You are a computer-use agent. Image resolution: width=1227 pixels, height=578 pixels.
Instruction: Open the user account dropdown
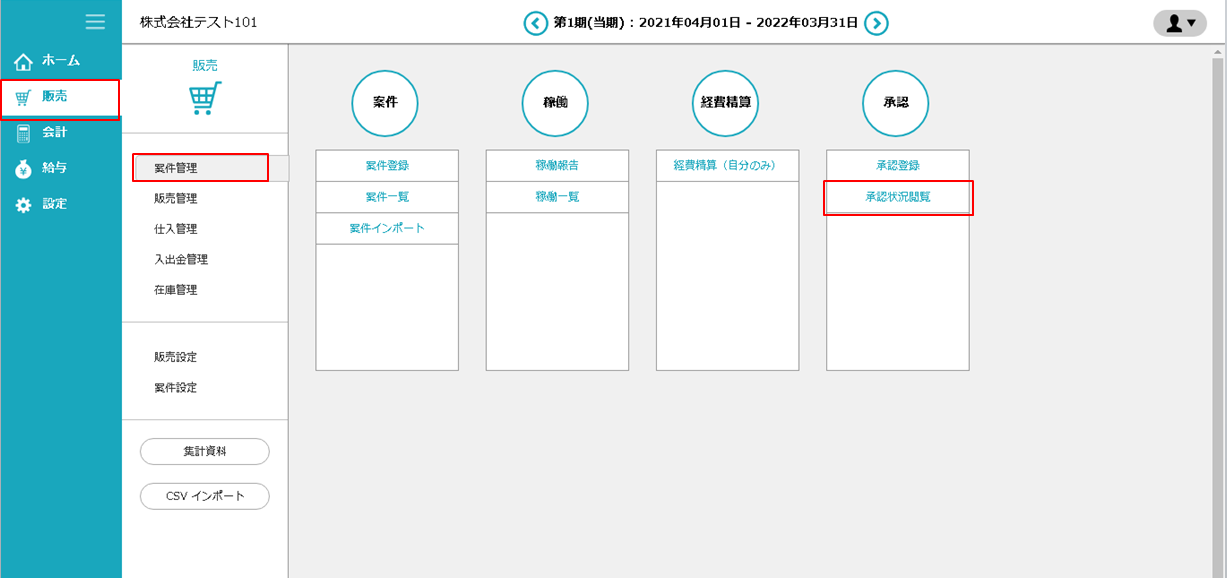point(1179,23)
